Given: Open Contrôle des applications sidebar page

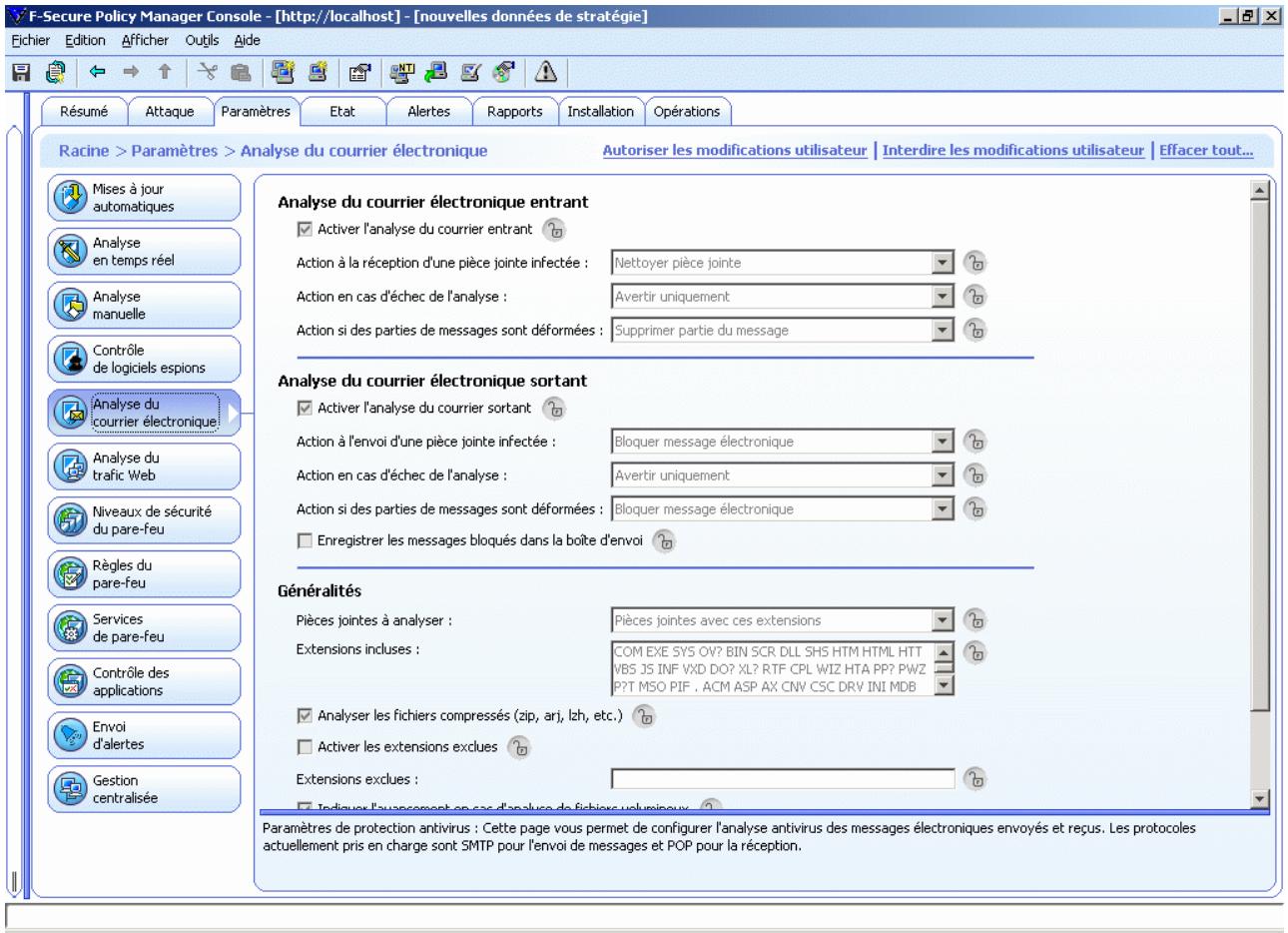Looking at the screenshot, I should coord(145,682).
